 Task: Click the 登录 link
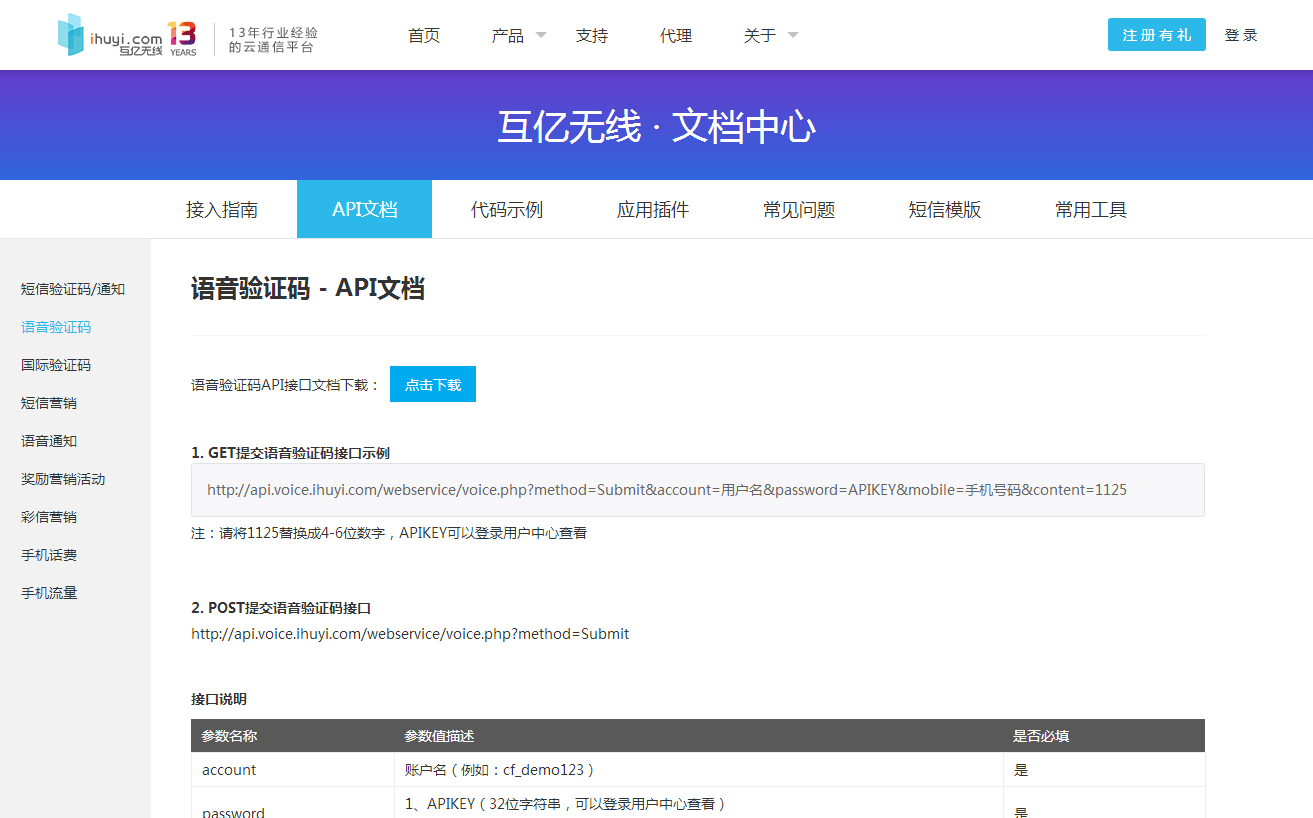tap(1241, 35)
